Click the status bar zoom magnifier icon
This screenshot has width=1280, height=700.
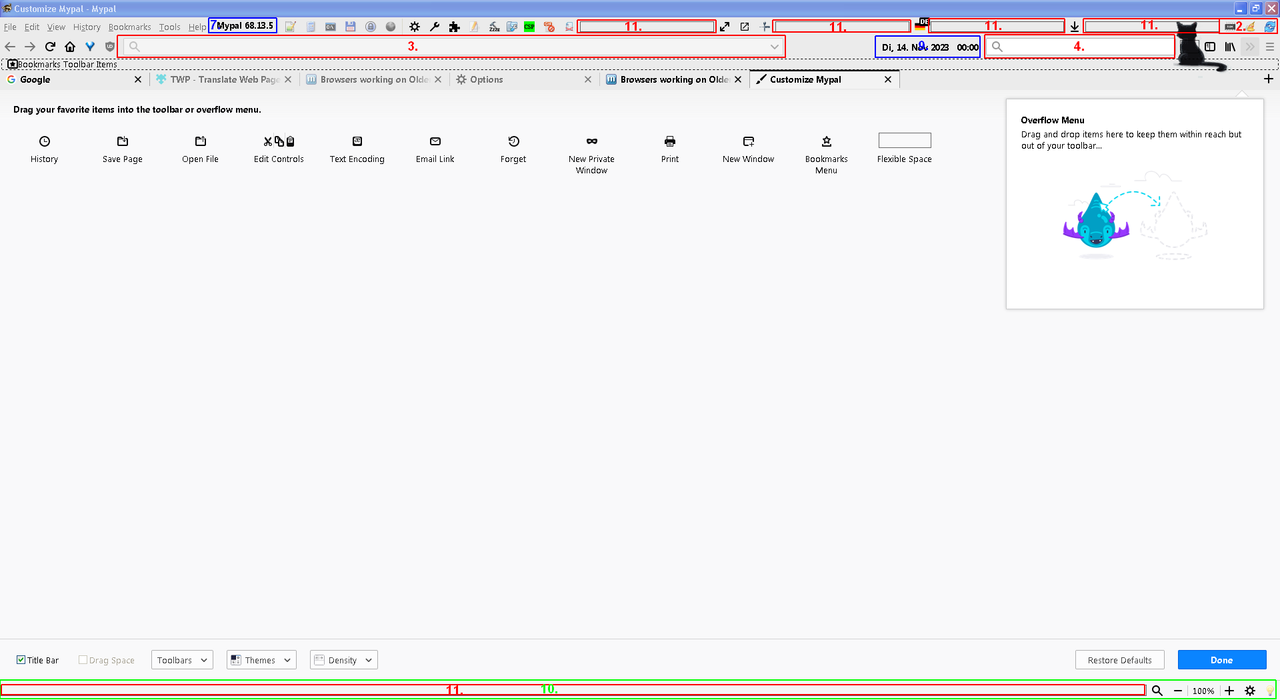(1157, 690)
